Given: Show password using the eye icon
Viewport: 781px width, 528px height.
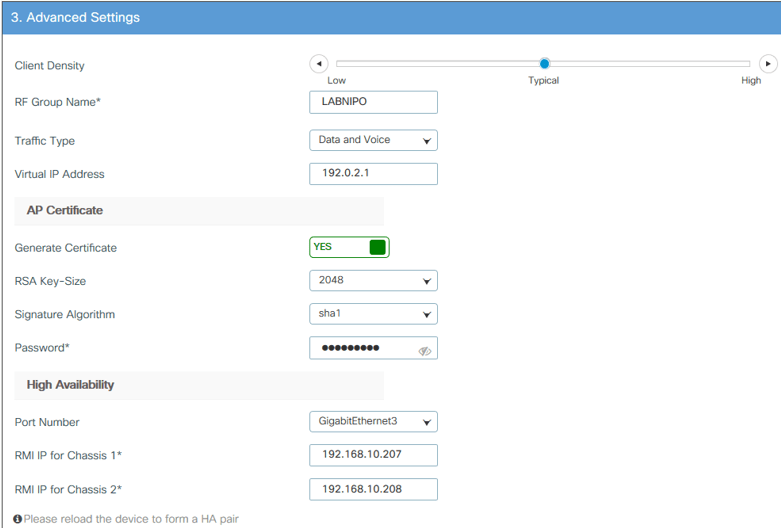Looking at the screenshot, I should point(424,351).
